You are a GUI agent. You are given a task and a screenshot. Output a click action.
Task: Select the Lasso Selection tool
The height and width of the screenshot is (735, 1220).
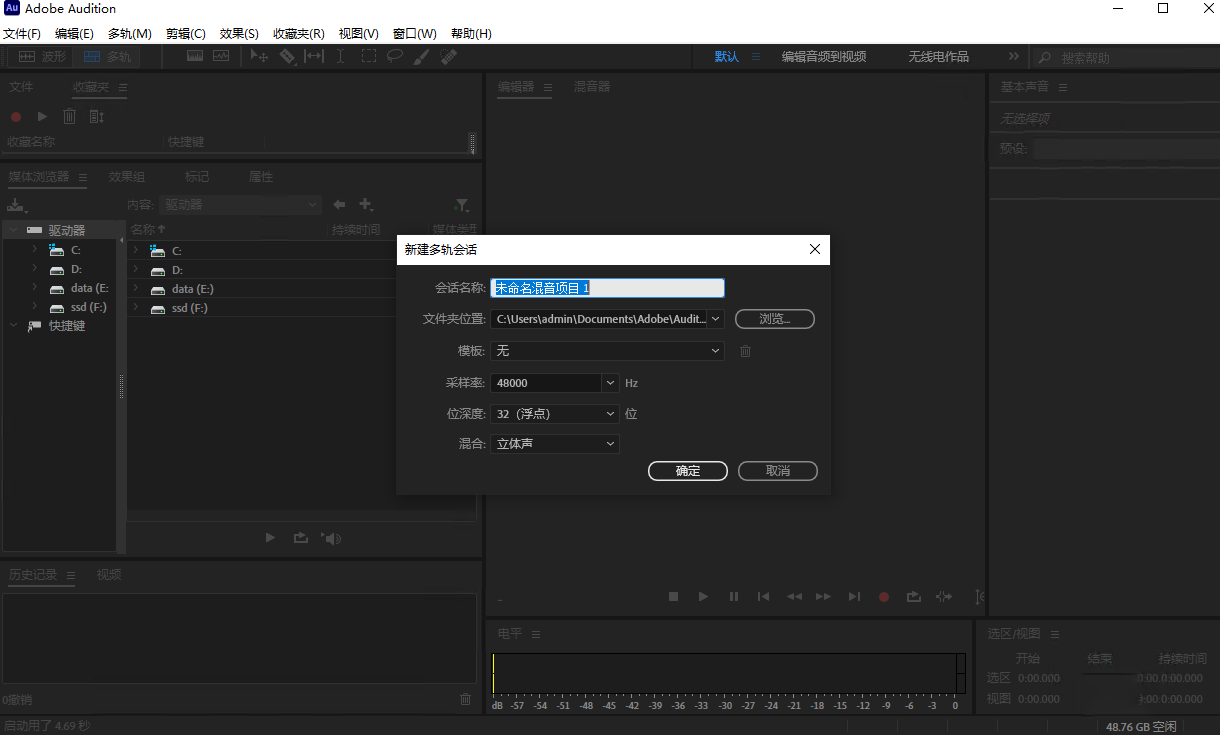pos(395,57)
